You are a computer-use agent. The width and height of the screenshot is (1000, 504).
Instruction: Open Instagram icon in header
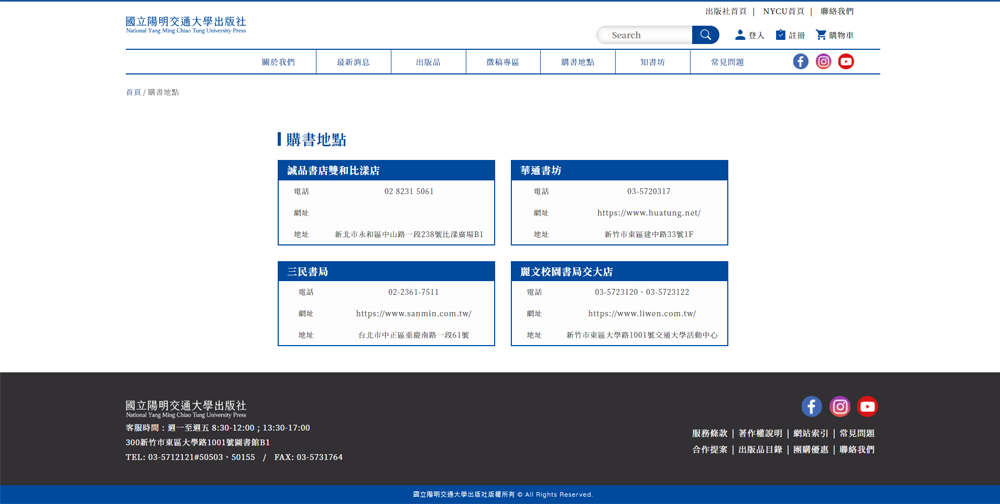823,61
